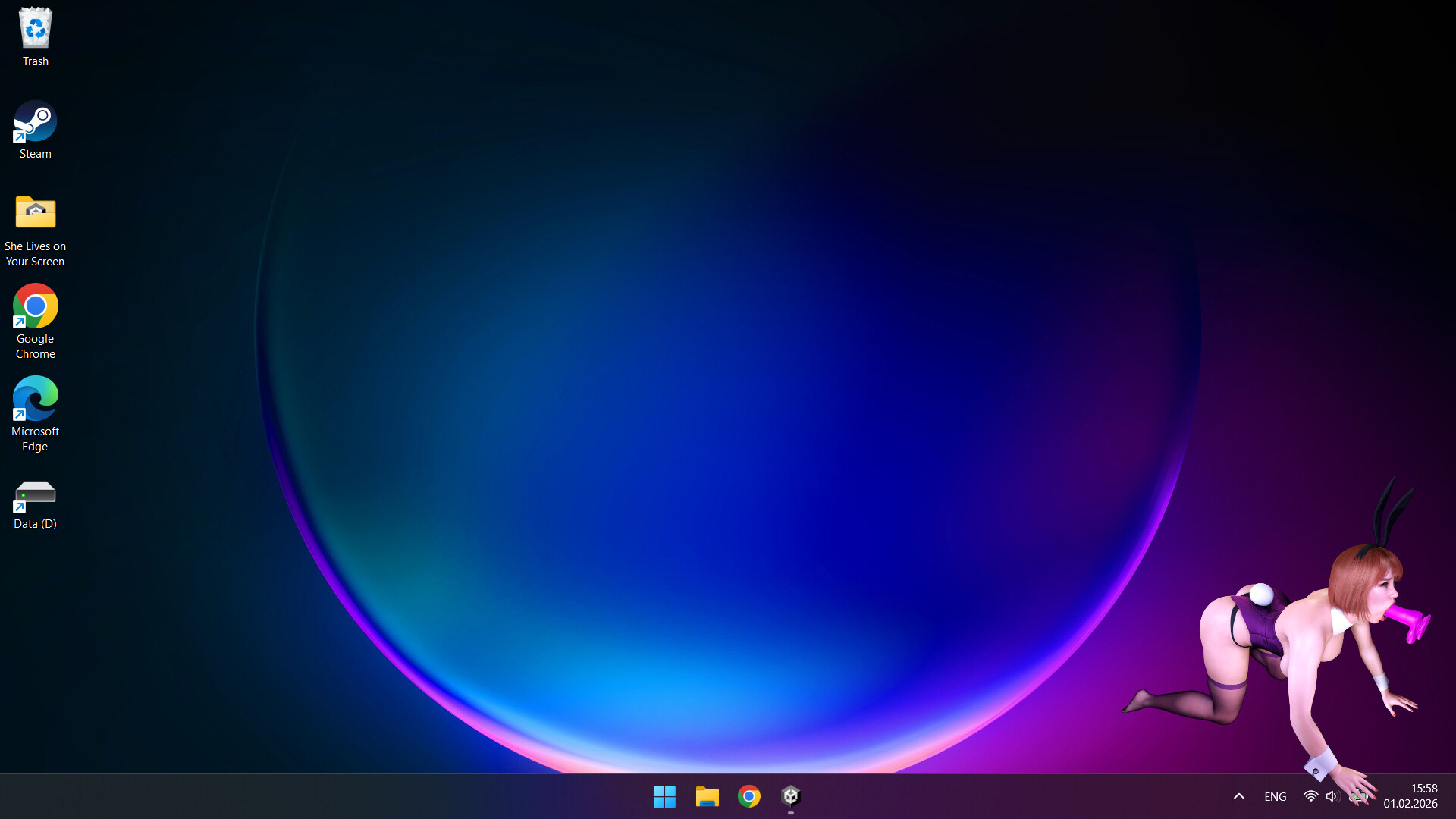Mute audio using the speaker tray icon

(x=1333, y=796)
